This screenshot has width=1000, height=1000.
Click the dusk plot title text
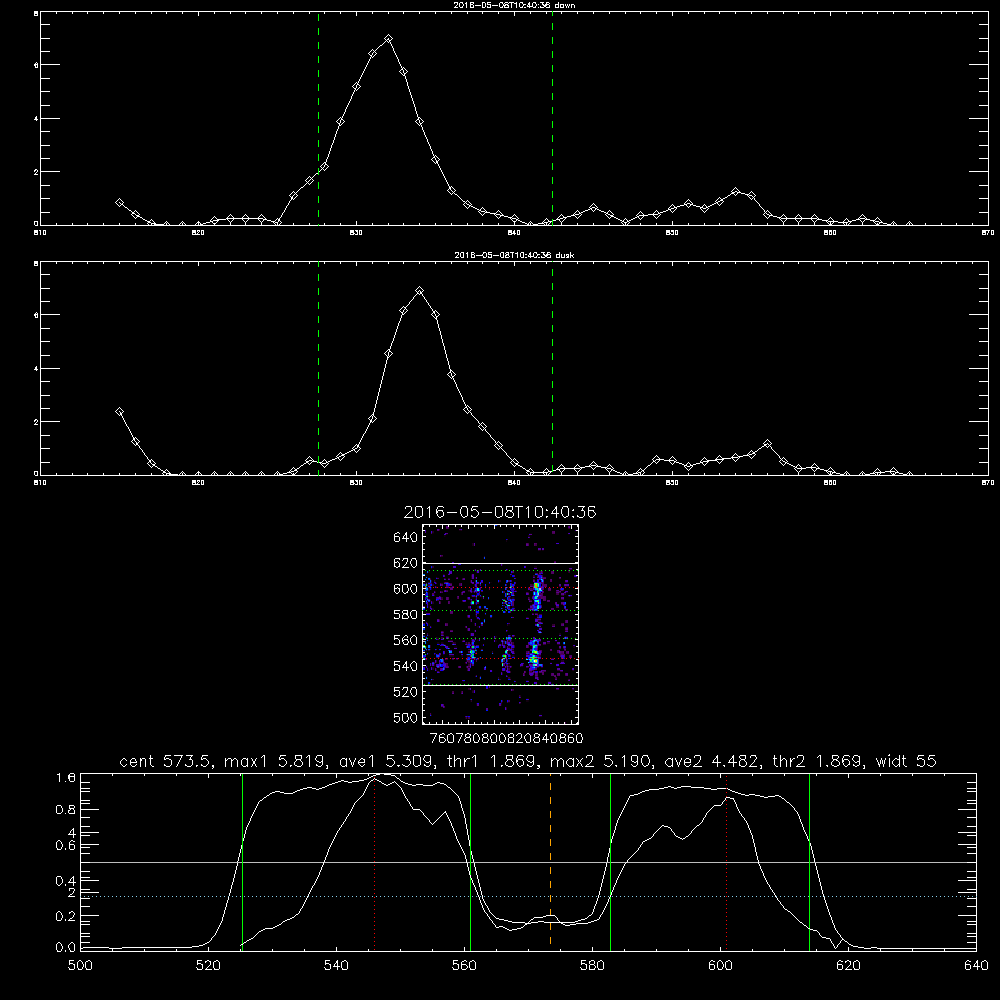(x=514, y=255)
